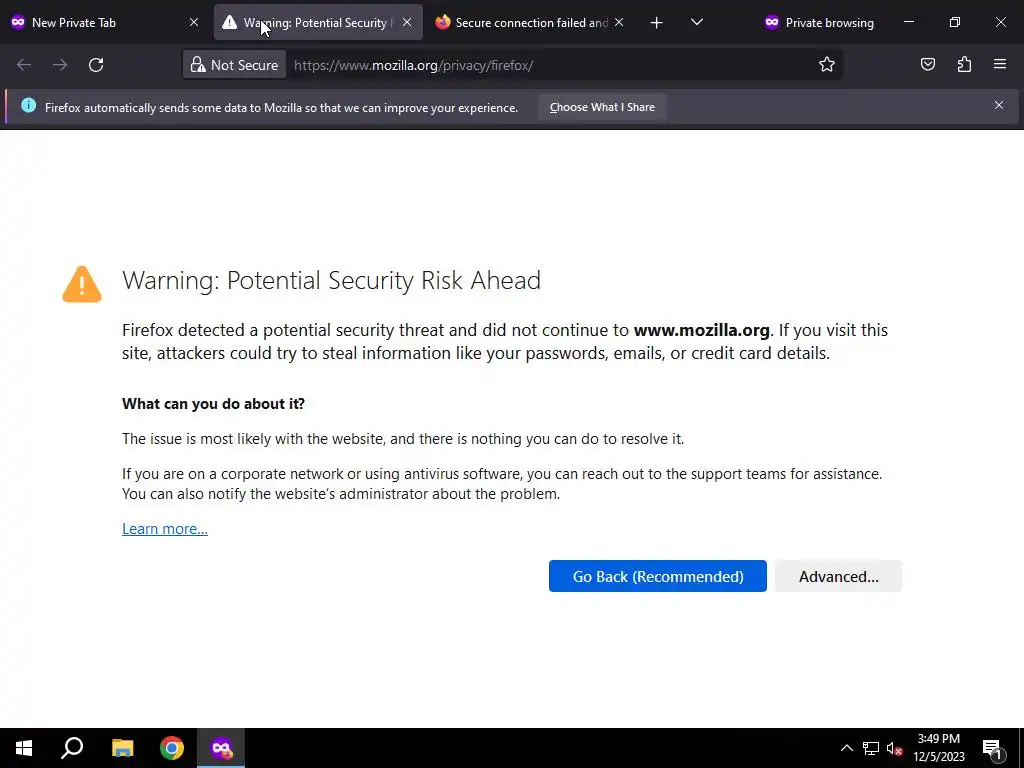Viewport: 1024px width, 768px height.
Task: Click the back navigation arrow
Action: coord(24,65)
